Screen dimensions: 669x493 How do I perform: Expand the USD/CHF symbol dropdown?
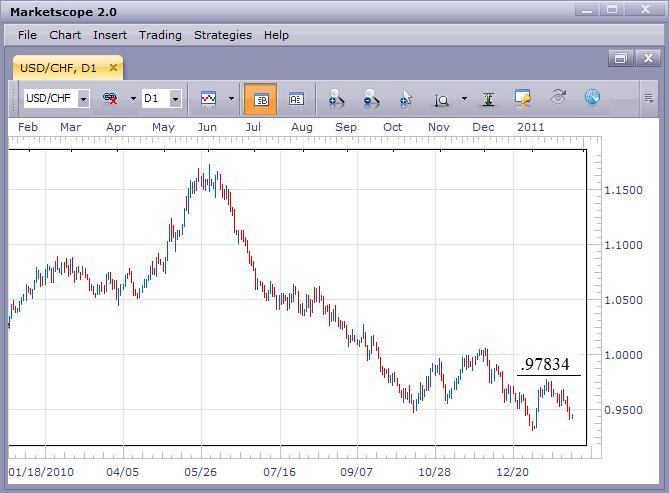point(84,99)
